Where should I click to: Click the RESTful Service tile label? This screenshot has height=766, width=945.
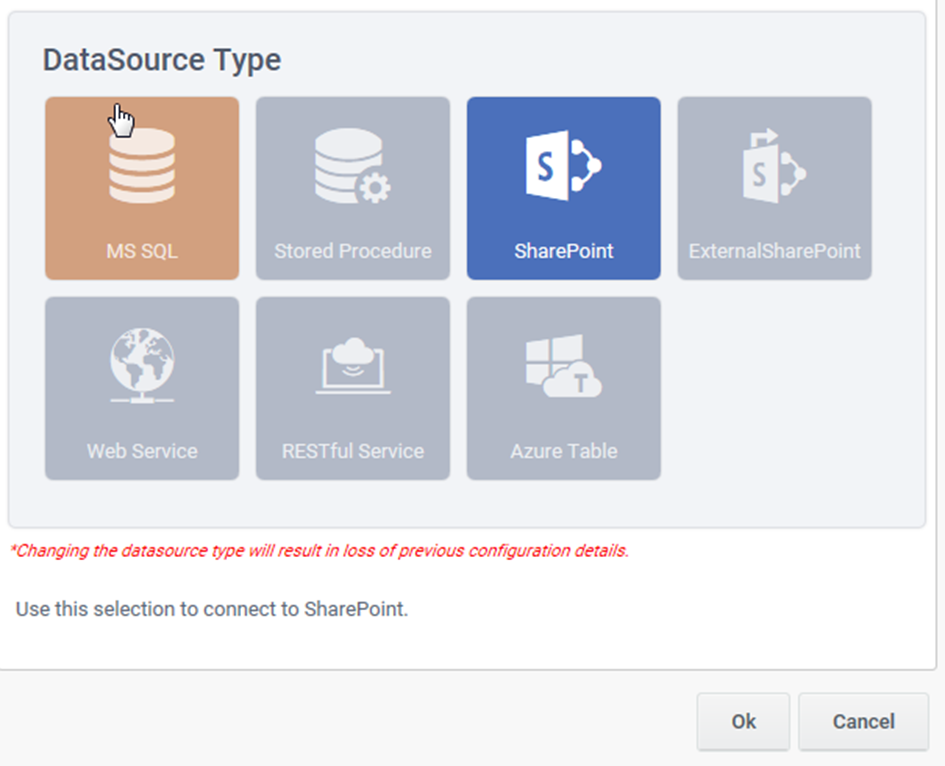(x=352, y=451)
